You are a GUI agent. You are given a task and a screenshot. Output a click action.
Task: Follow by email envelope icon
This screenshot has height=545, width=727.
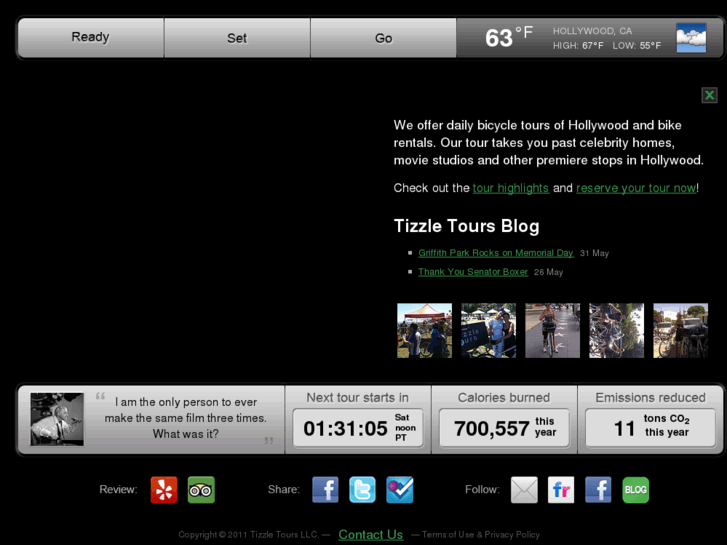pyautogui.click(x=524, y=490)
